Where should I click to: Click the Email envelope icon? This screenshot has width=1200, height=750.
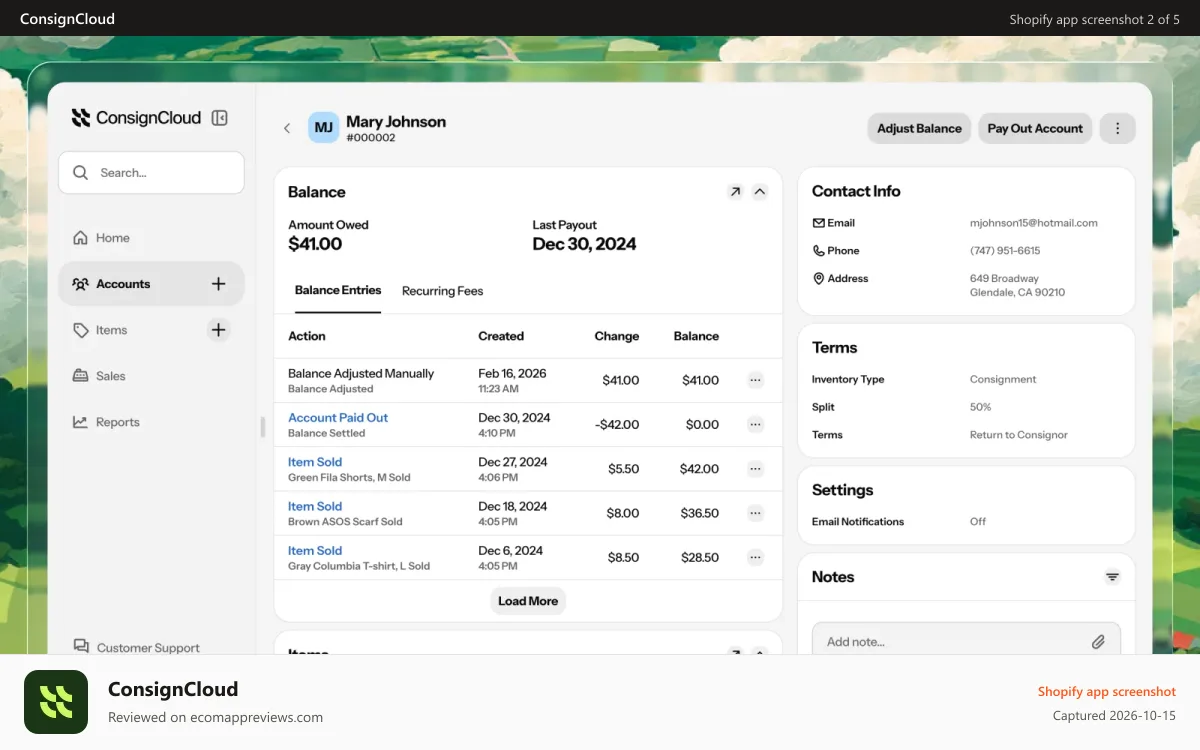click(819, 223)
